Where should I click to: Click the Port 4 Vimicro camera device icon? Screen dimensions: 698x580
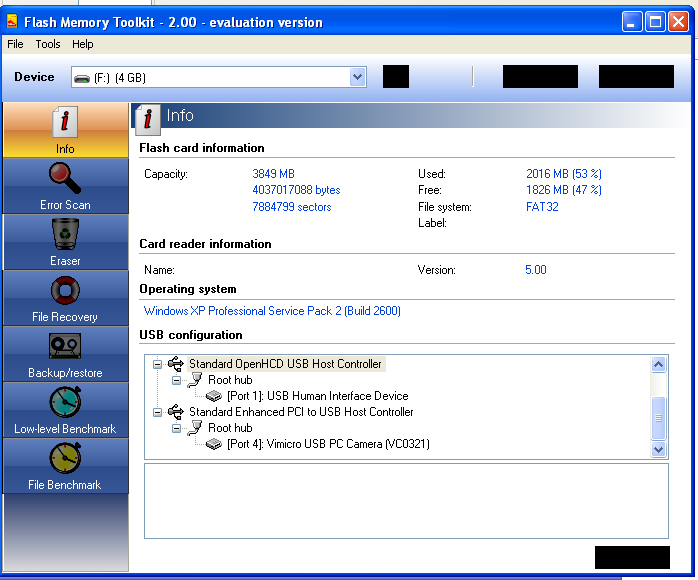click(x=214, y=444)
